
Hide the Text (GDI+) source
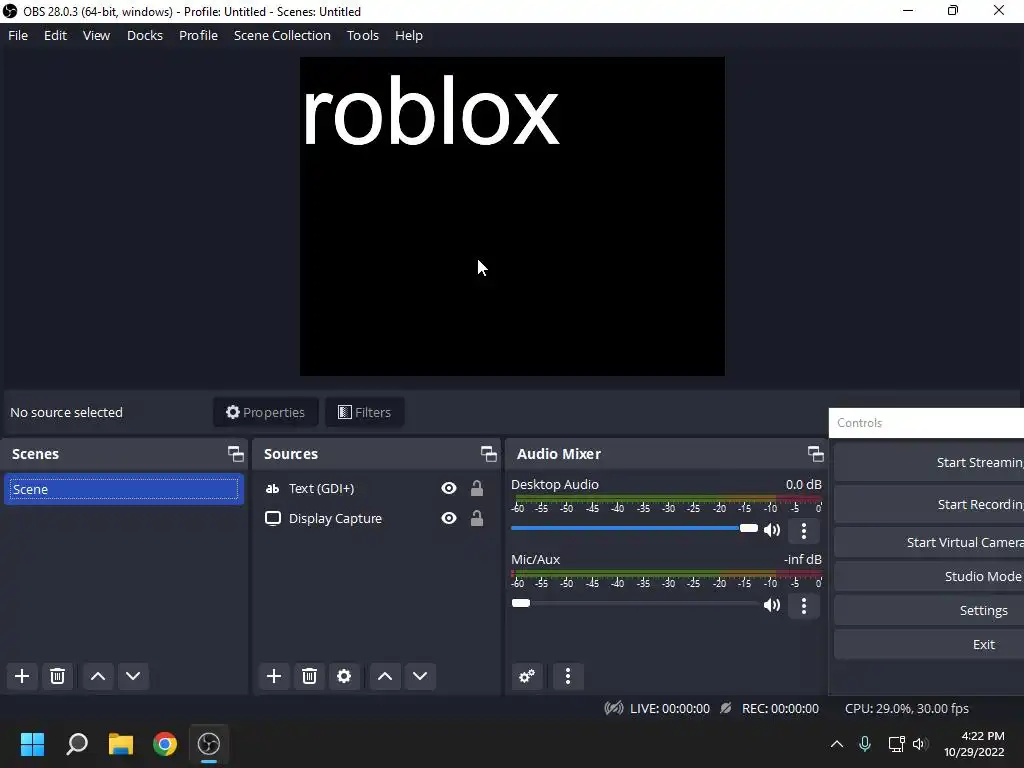coord(449,488)
